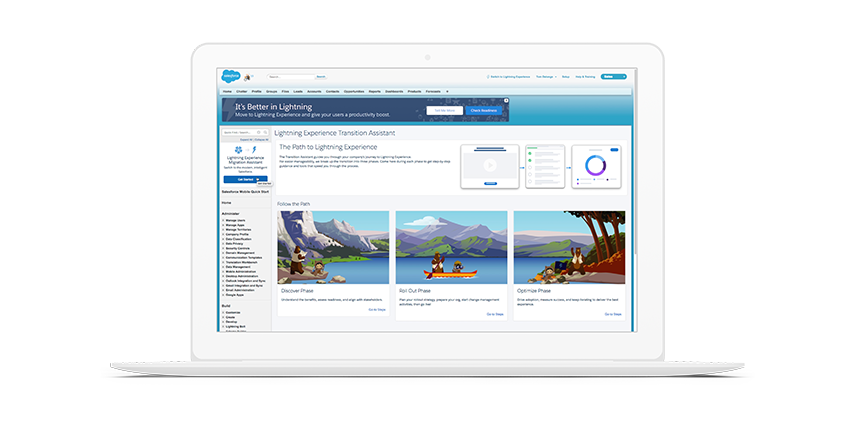Open the Forecasts tab
Viewport: 857px width, 447px height.
click(x=433, y=92)
